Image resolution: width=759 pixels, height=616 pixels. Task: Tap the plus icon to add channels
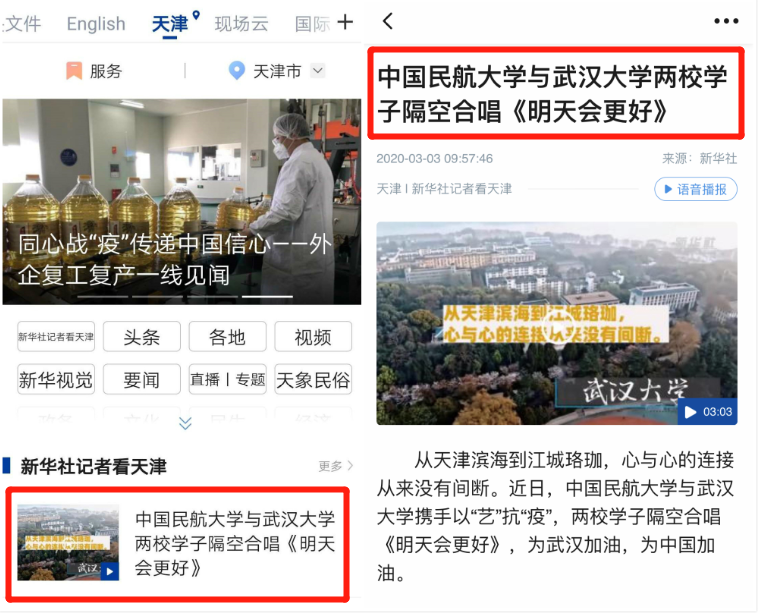click(x=345, y=22)
